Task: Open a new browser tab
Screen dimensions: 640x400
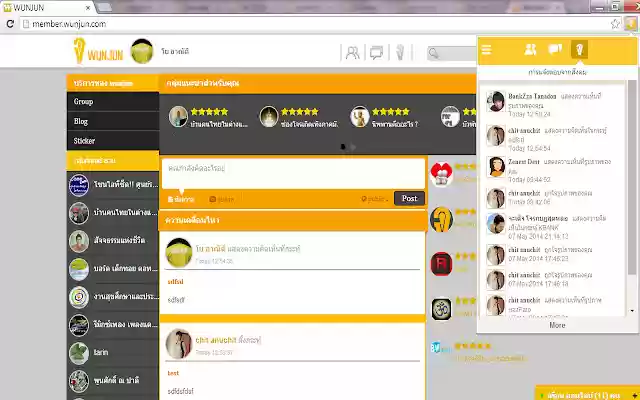Action: coord(104,7)
